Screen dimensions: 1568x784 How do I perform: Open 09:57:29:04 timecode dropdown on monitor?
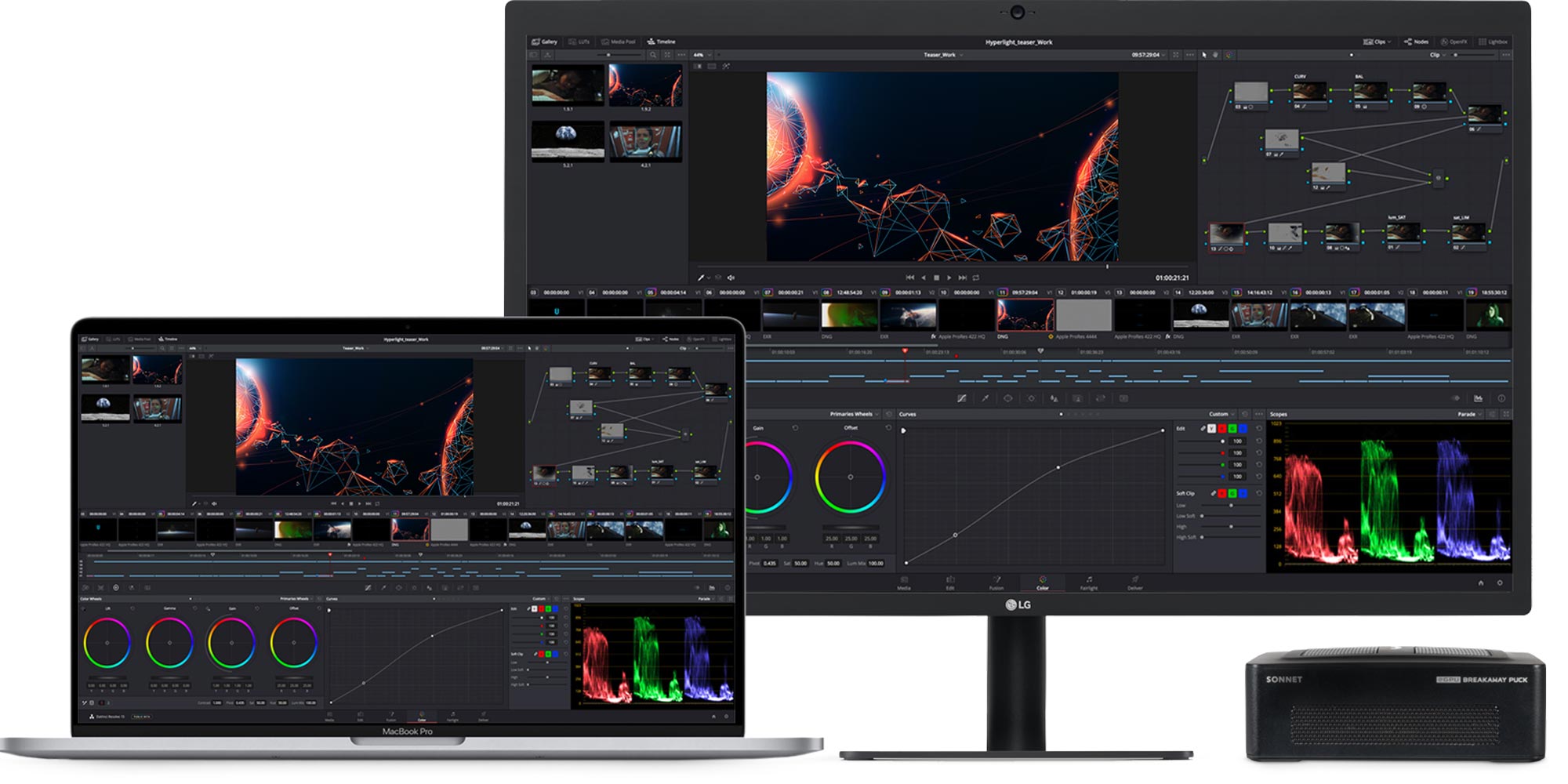pos(1148,55)
